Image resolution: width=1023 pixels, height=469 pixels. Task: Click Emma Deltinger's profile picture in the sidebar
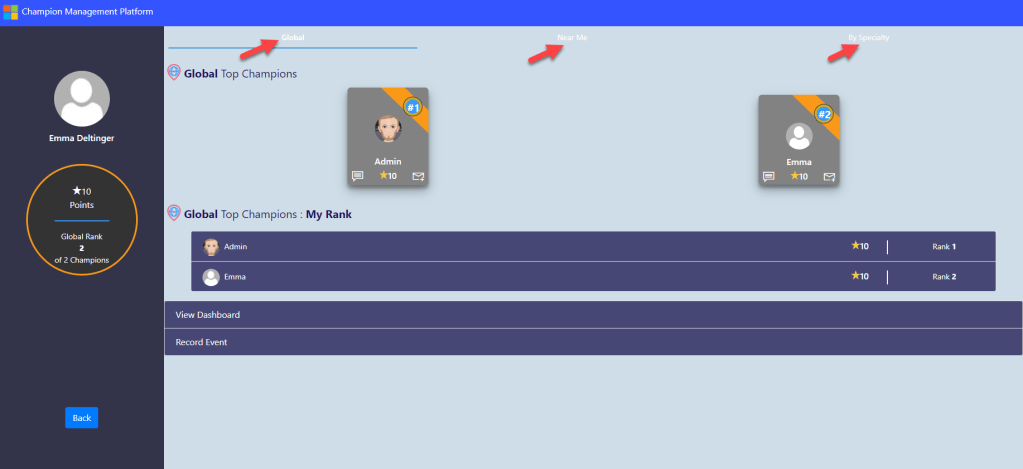tap(81, 99)
